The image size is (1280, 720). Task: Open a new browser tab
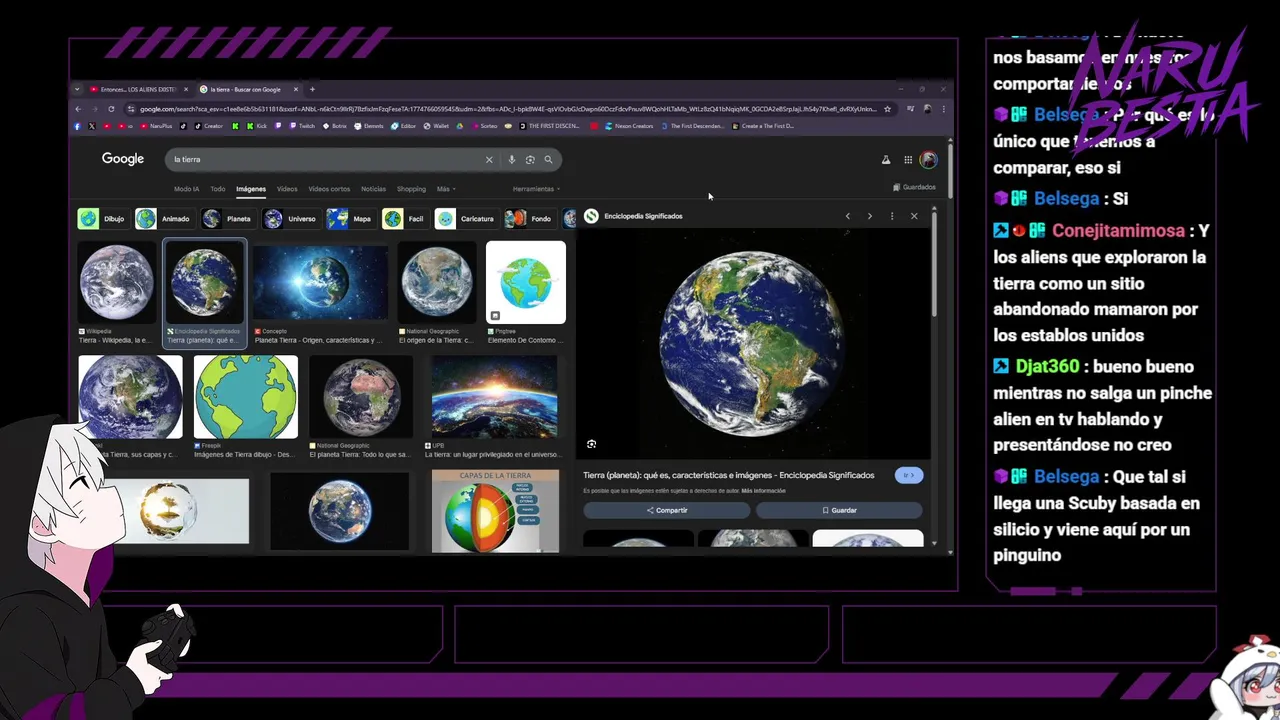click(312, 89)
